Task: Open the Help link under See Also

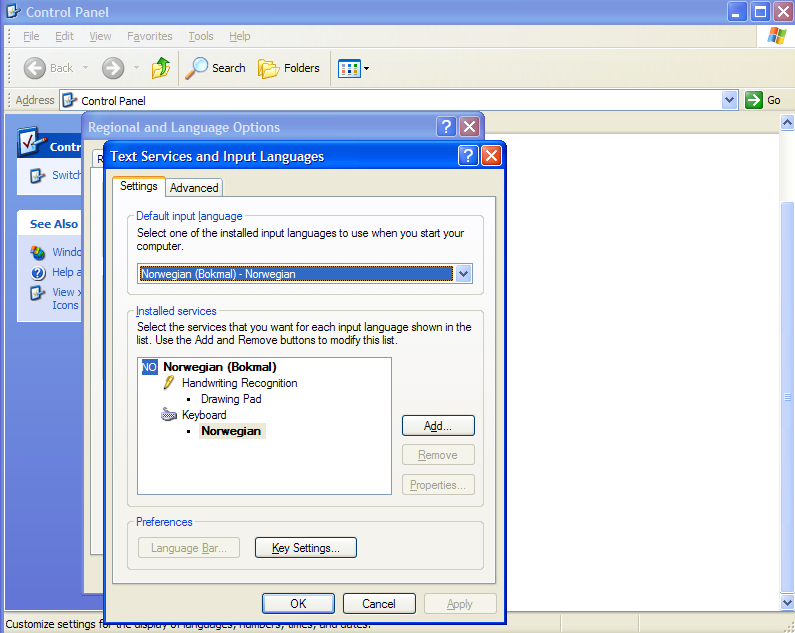Action: click(66, 272)
